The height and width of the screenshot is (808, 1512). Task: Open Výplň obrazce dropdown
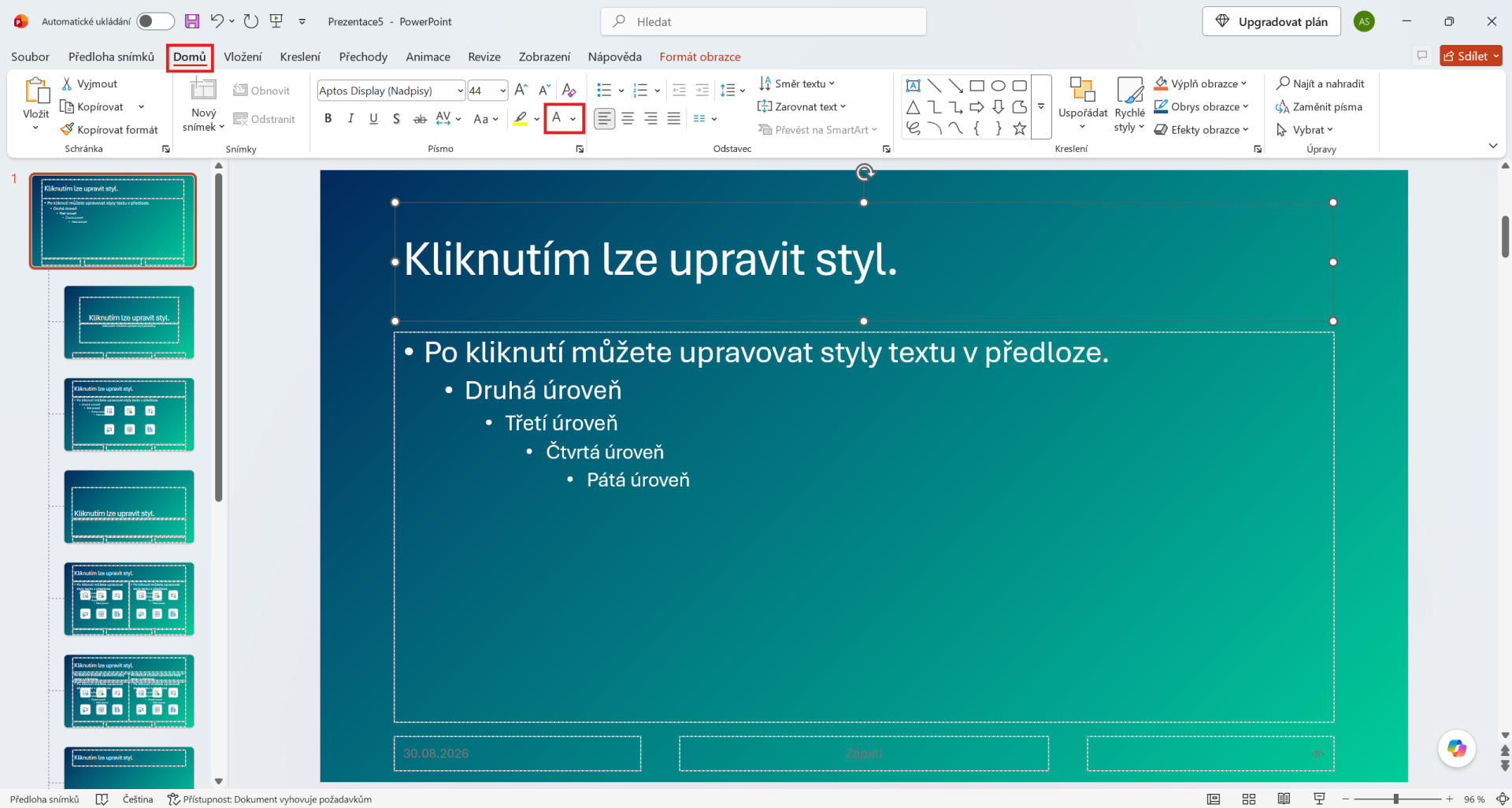click(x=1202, y=83)
